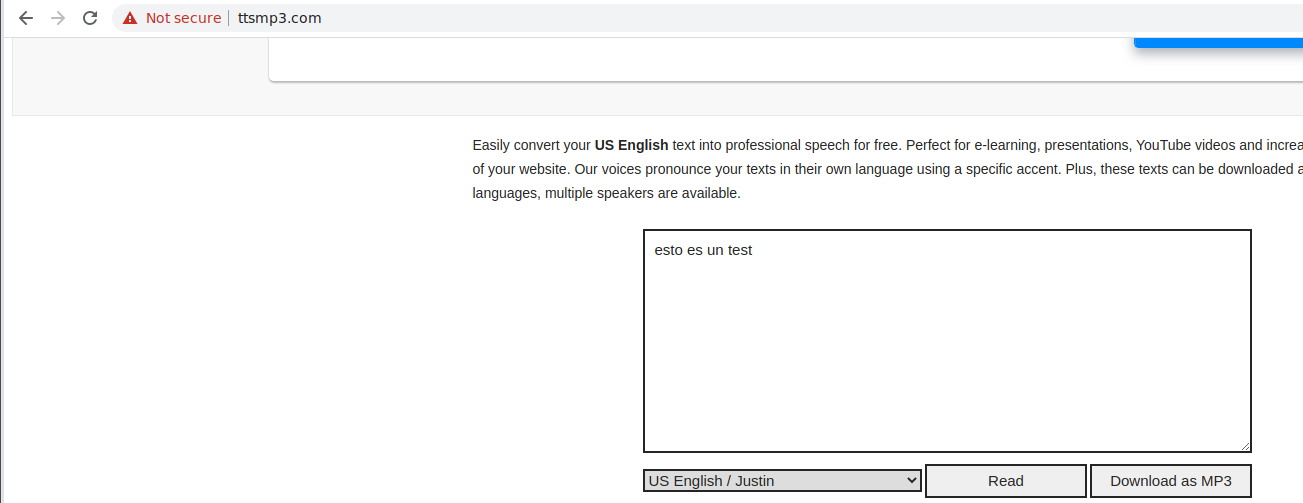Click the text area resize handle corner
1303x503 pixels.
pos(1245,446)
